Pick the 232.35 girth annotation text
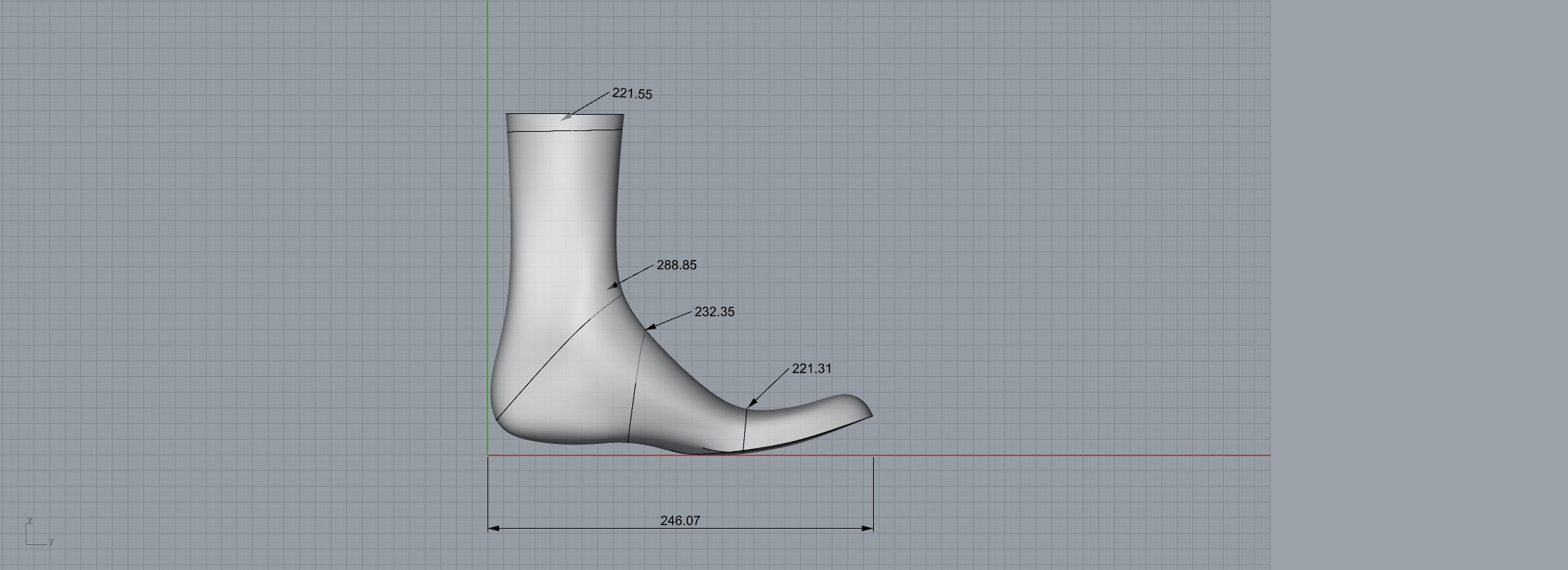Screen dimensions: 1568x570 714,312
